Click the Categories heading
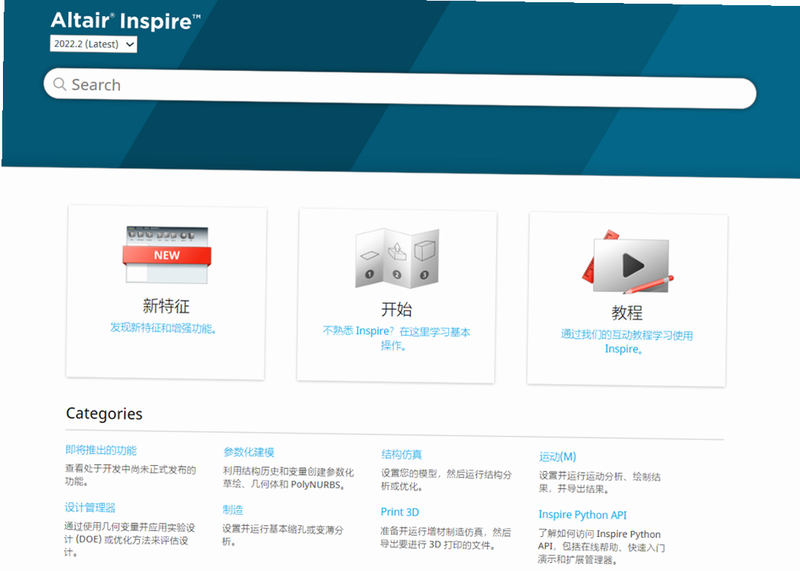Screen dimensions: 800x571 pyautogui.click(x=104, y=413)
